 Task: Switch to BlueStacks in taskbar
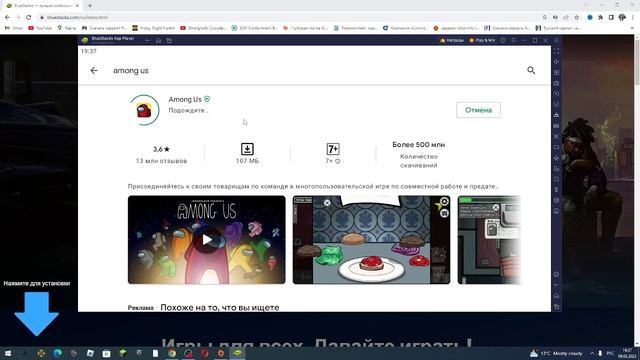tap(237, 353)
